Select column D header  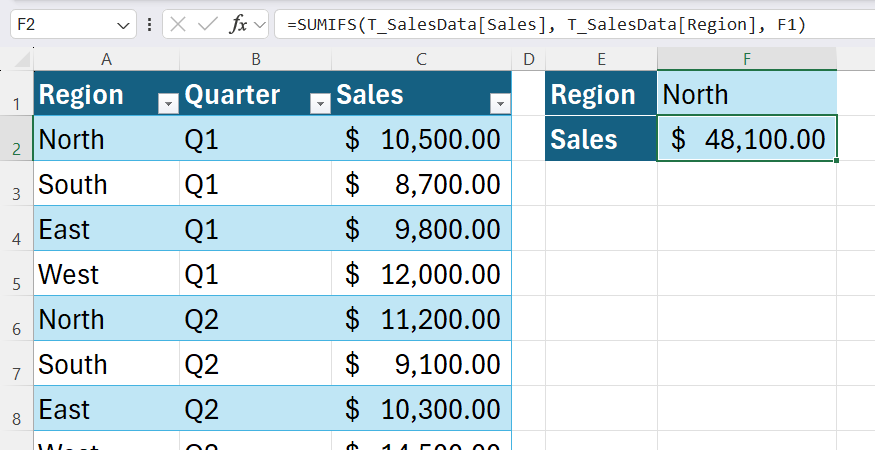click(x=528, y=59)
